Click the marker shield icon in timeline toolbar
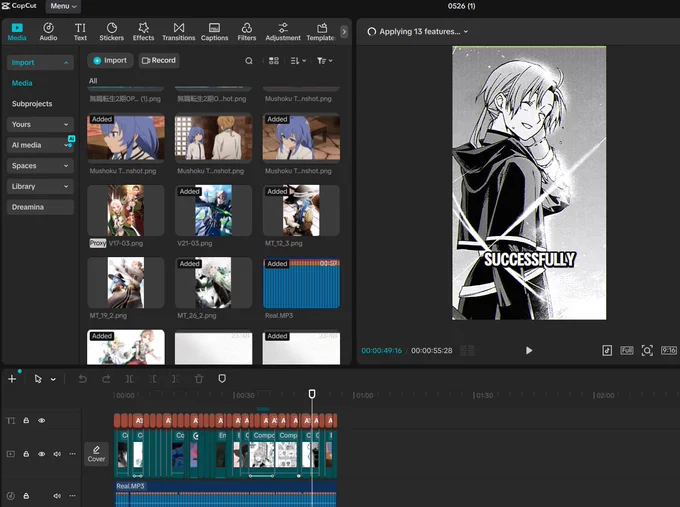This screenshot has height=507, width=680. (x=222, y=379)
